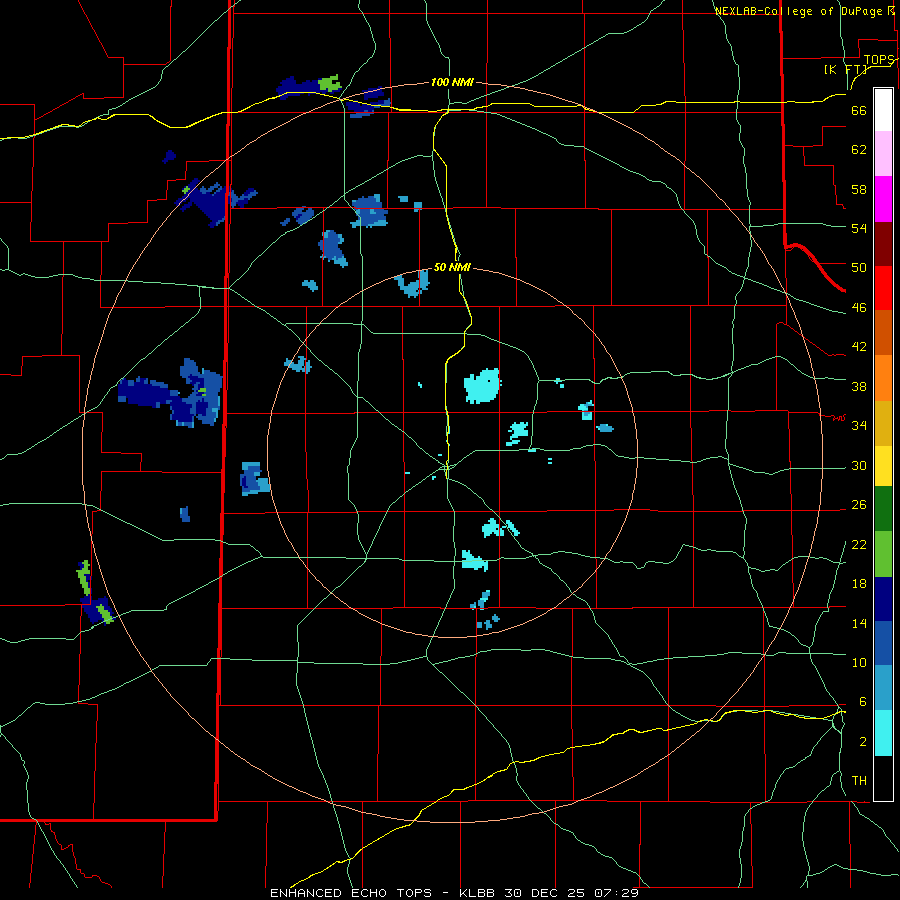The height and width of the screenshot is (900, 900).
Task: Click the light green legend swatch
Action: coord(883,554)
